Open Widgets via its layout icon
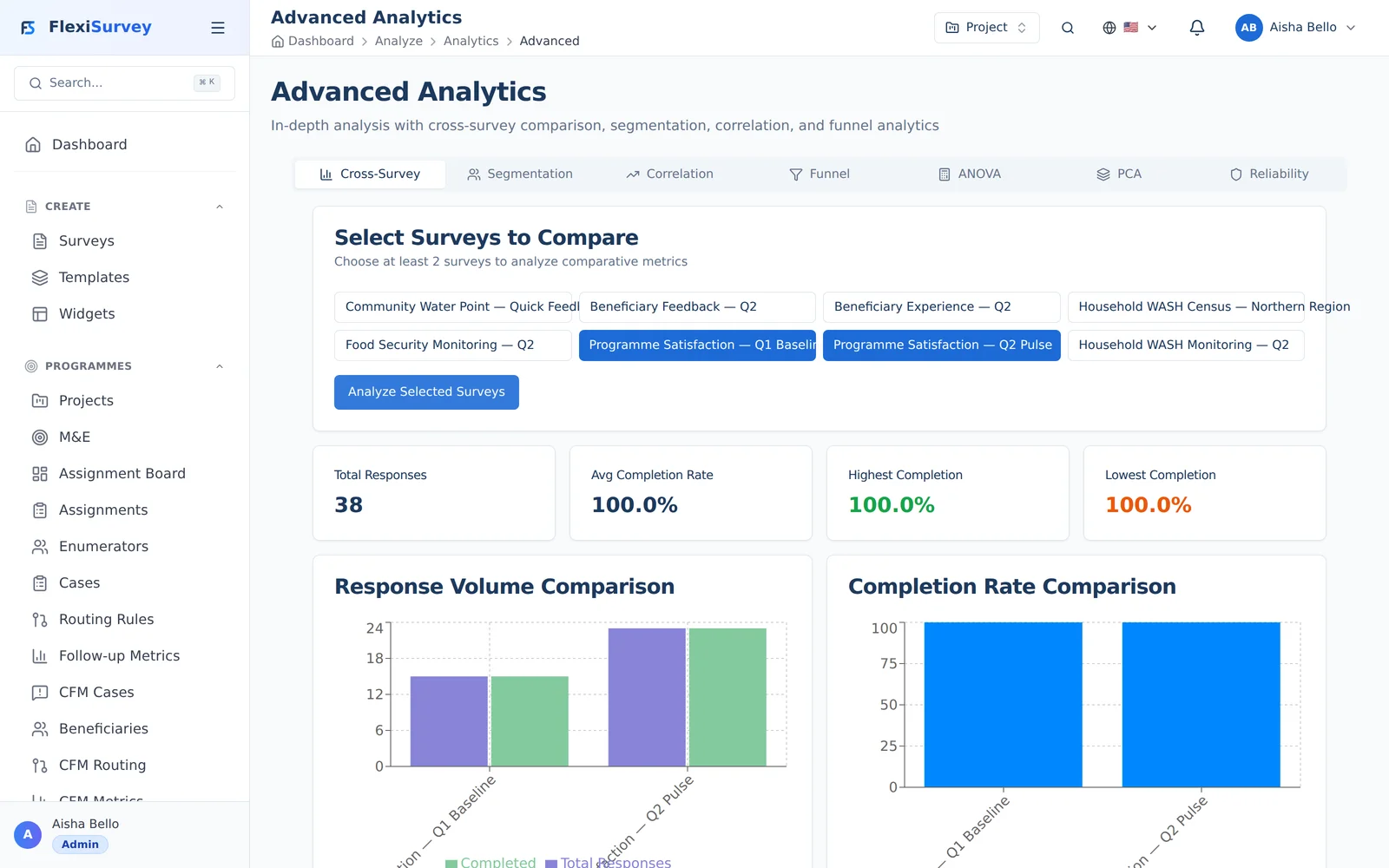 tap(40, 314)
